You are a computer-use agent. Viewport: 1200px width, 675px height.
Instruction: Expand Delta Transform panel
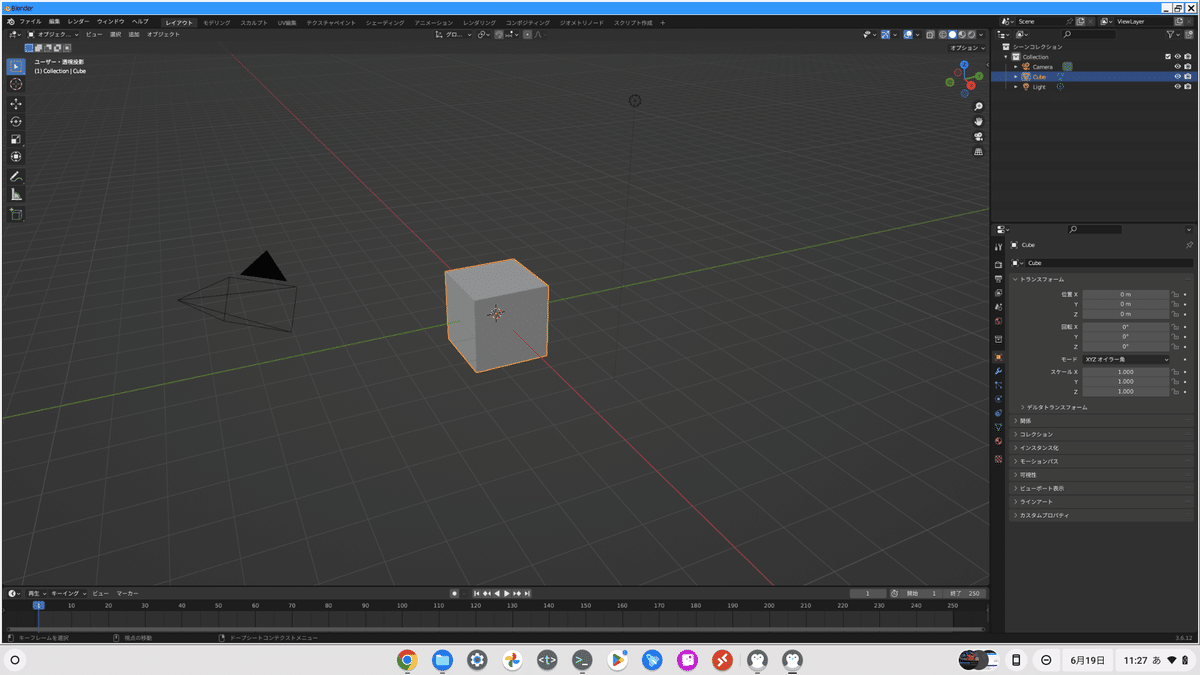[1057, 408]
